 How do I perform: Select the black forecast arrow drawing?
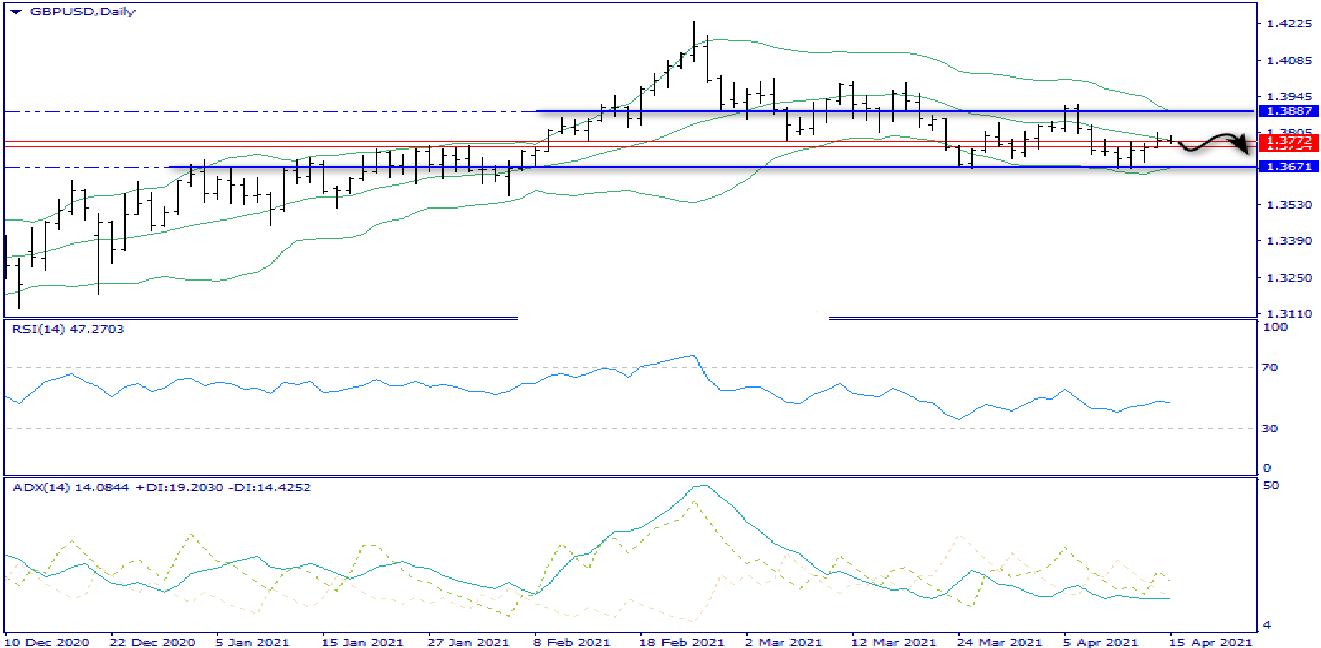[x=1215, y=145]
